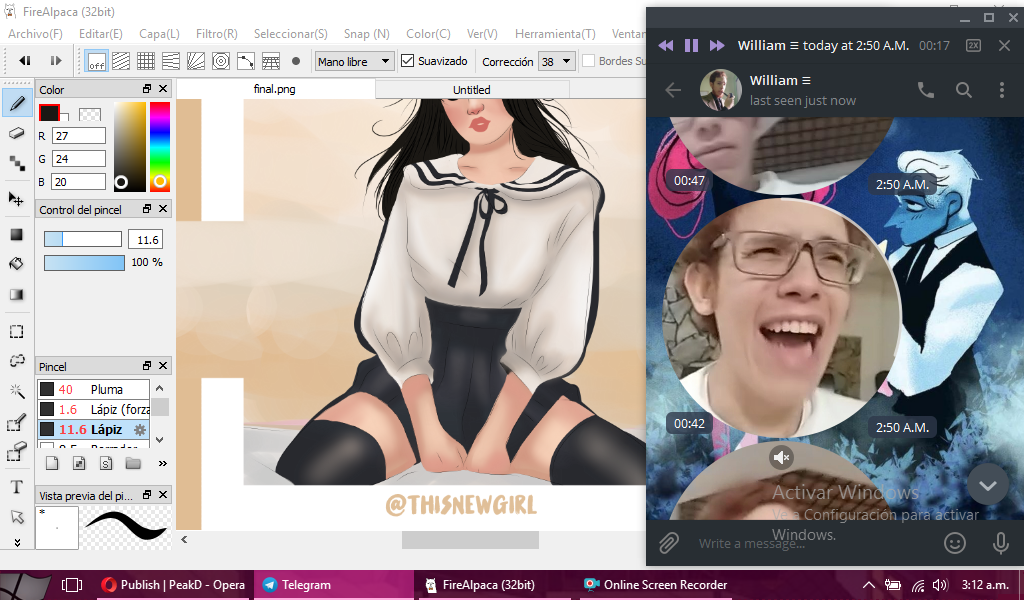Click brush list down arrow
Screen dimensions: 1024x600
pos(160,439)
